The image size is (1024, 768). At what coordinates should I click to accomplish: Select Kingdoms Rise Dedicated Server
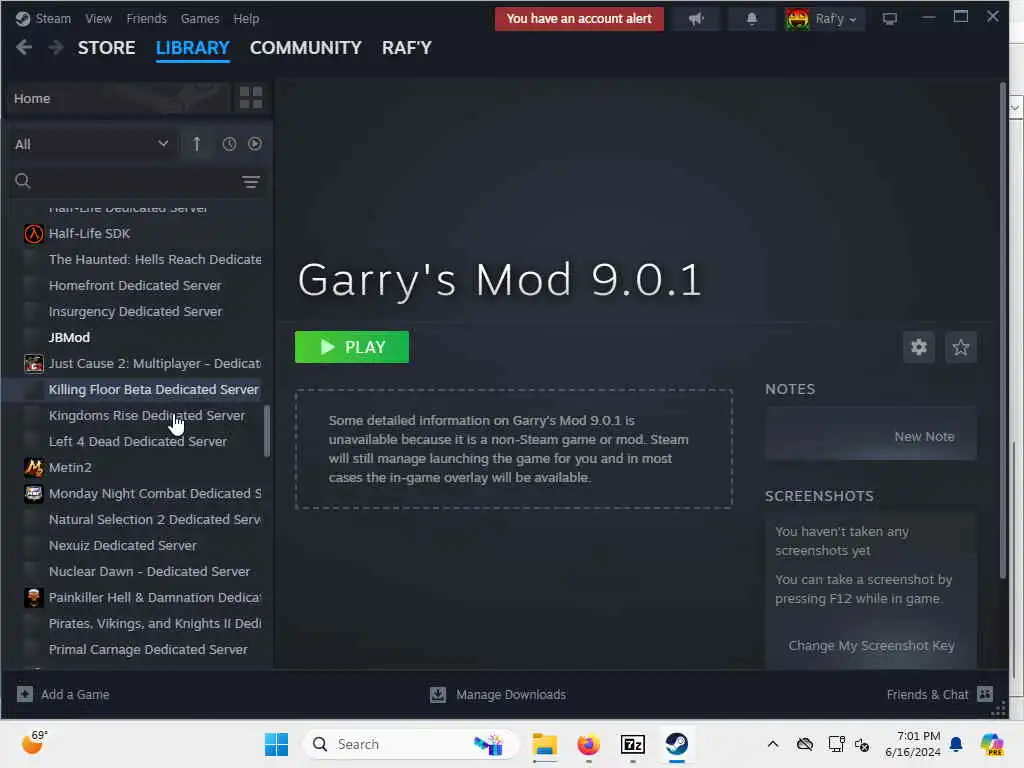click(147, 415)
